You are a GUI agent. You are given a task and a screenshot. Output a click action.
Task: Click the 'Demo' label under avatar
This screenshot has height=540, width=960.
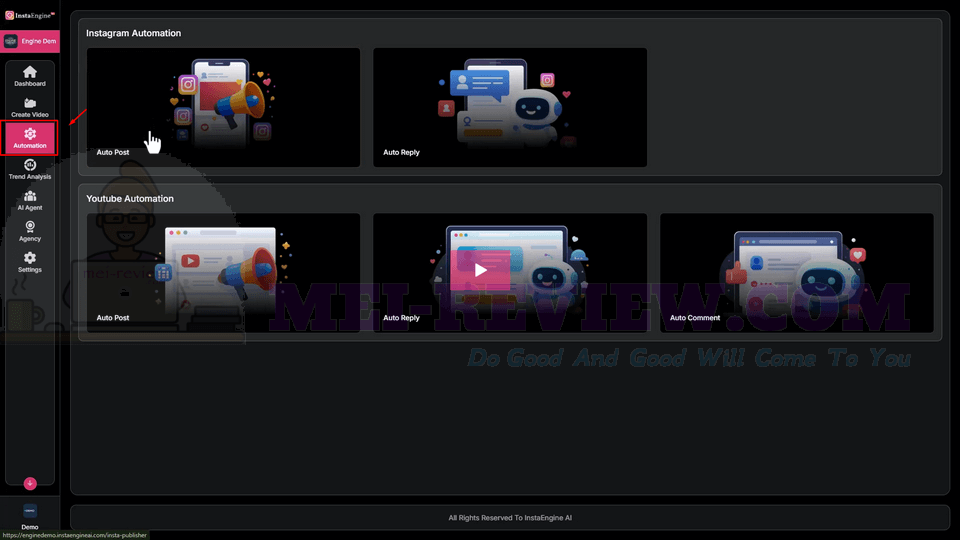[x=29, y=527]
